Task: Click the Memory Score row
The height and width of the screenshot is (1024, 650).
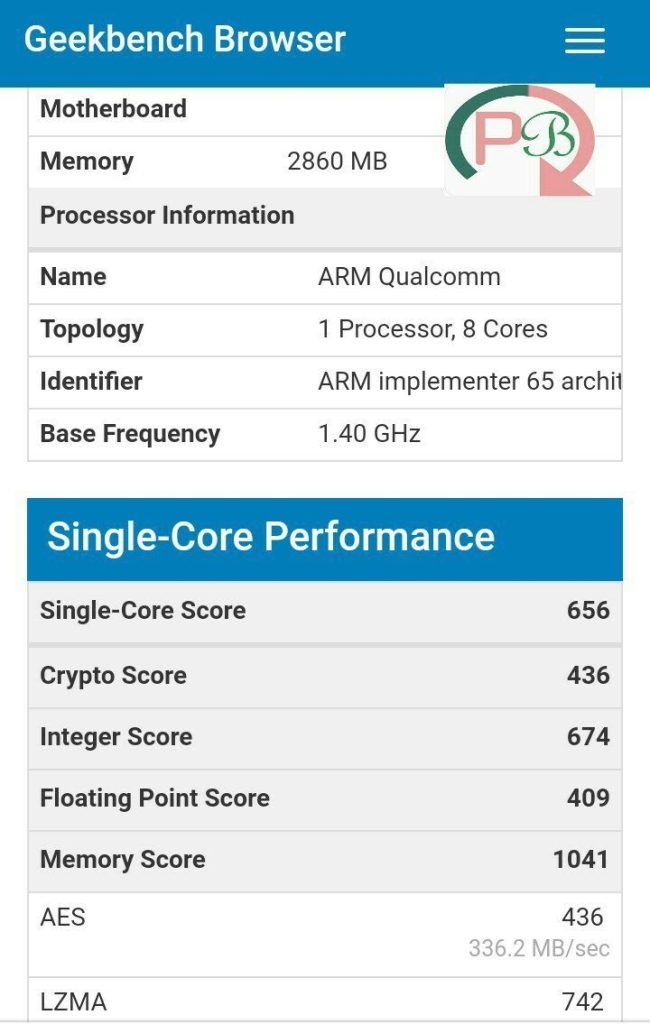Action: click(325, 860)
